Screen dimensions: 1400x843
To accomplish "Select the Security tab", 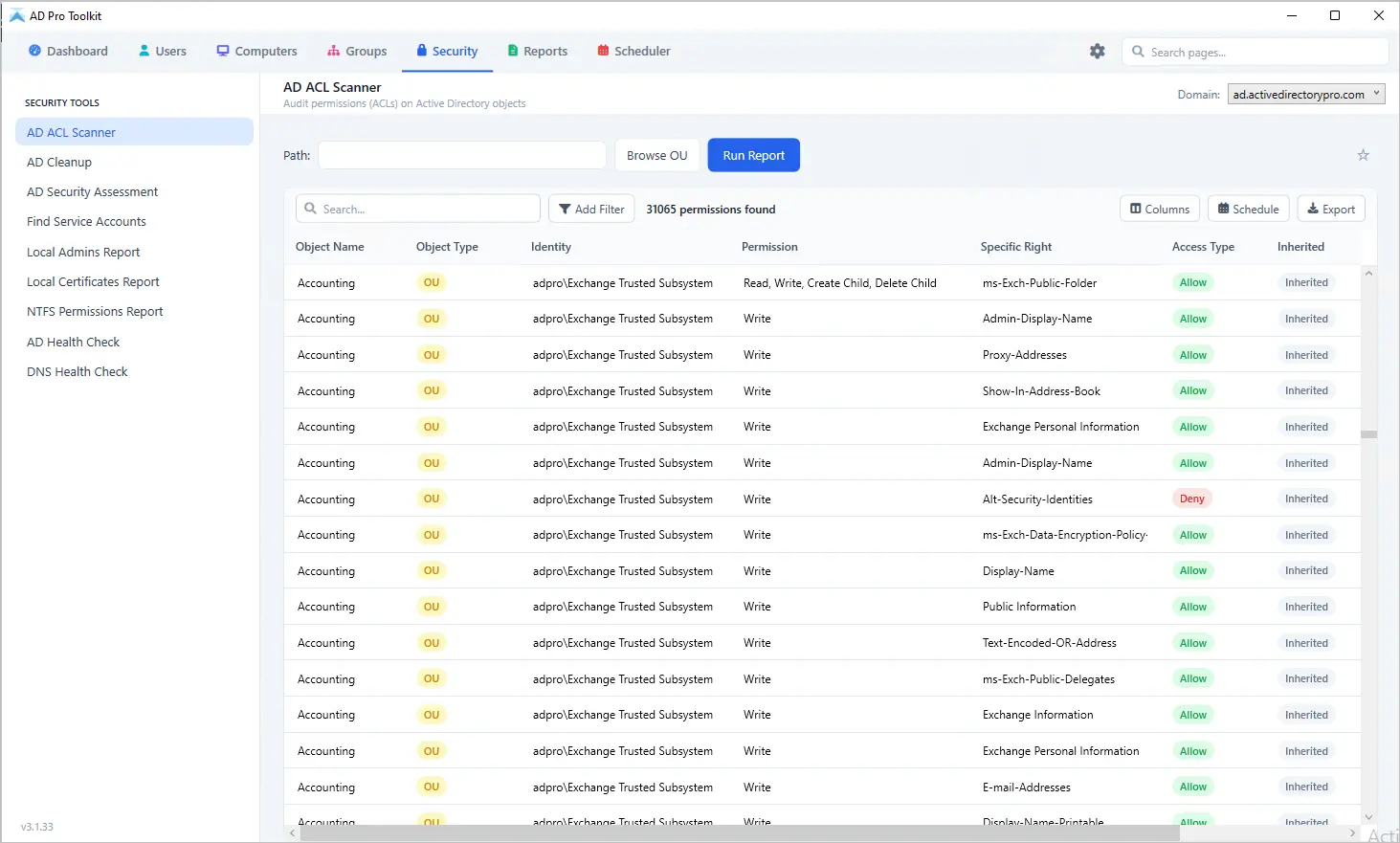I will [x=447, y=51].
